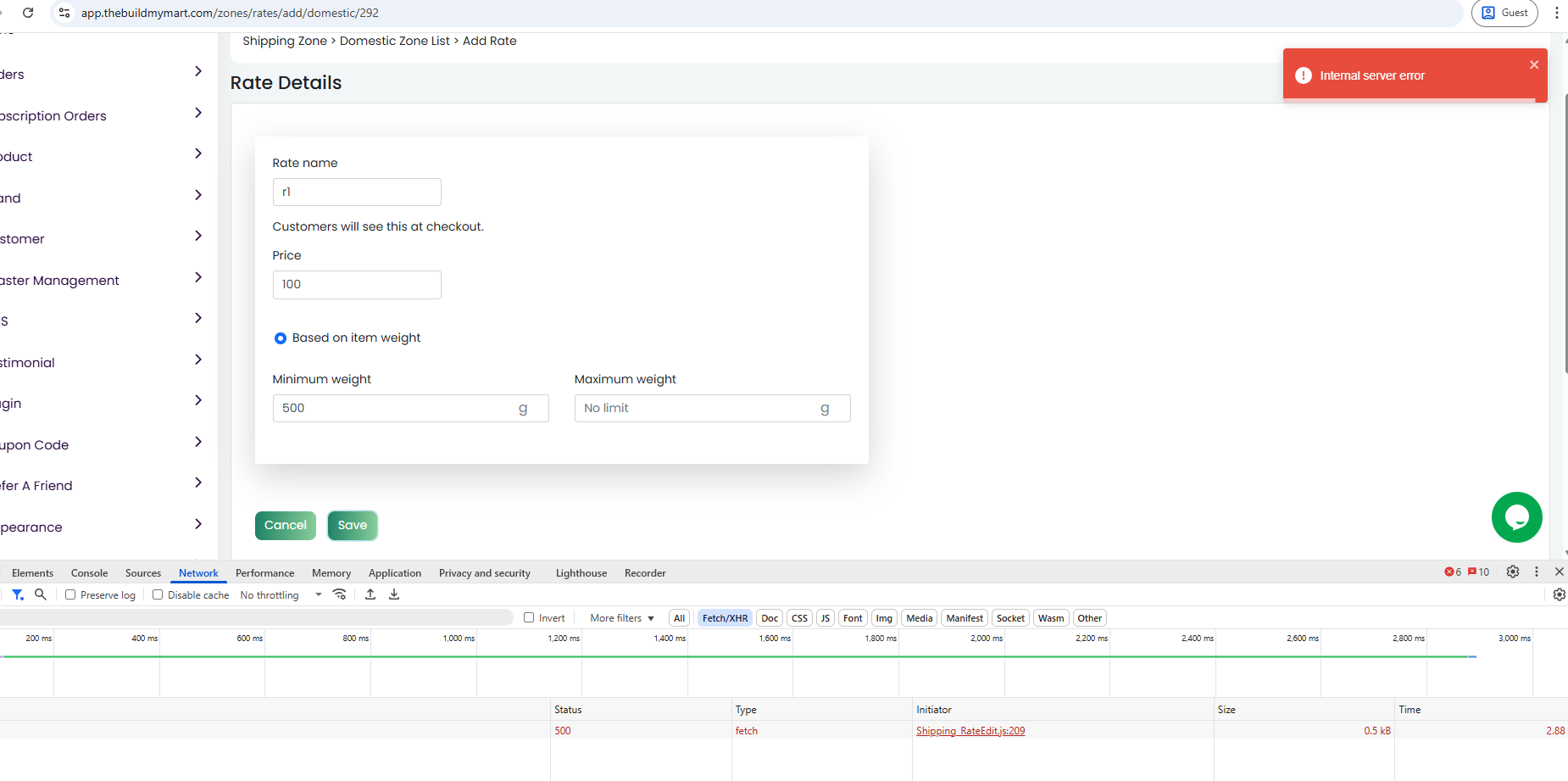The image size is (1568, 781).
Task: Toggle the CSS request filter
Action: 799,618
